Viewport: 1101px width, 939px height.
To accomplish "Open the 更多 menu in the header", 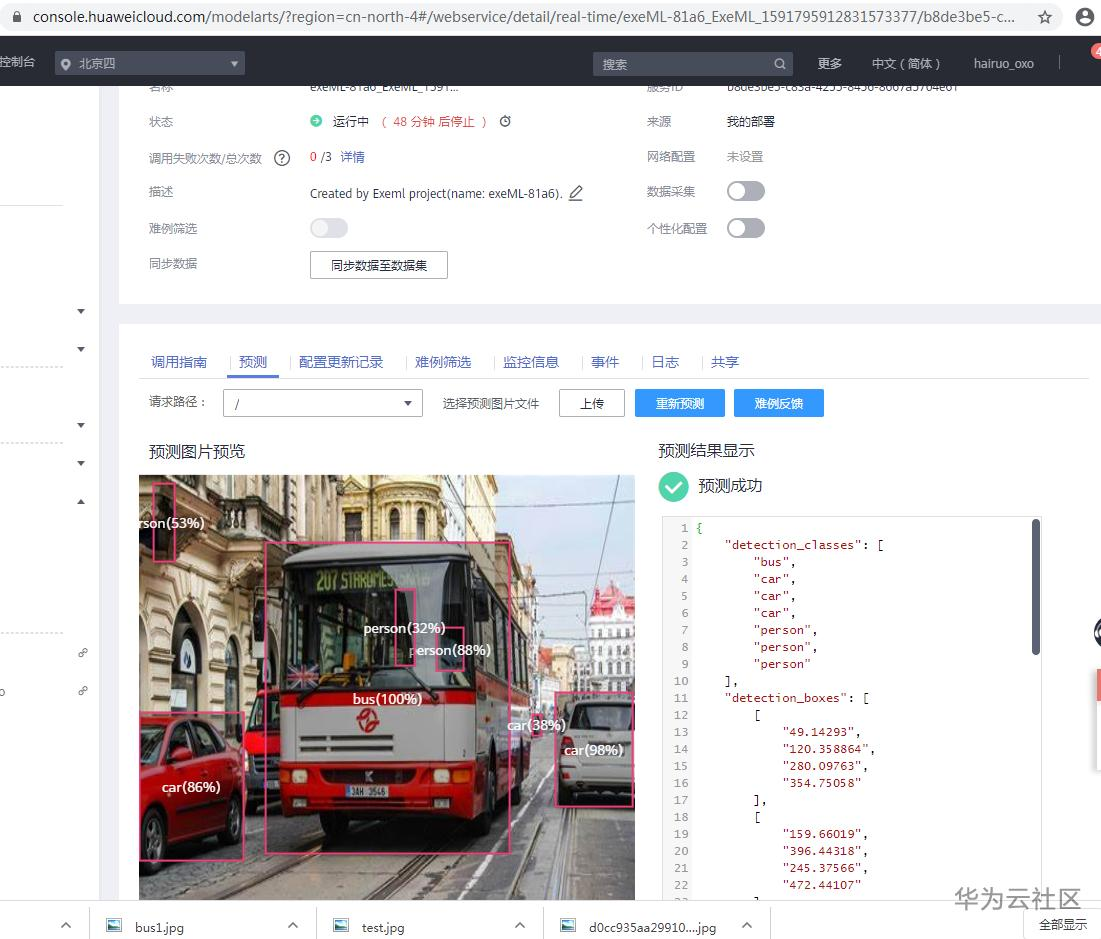I will (x=829, y=64).
